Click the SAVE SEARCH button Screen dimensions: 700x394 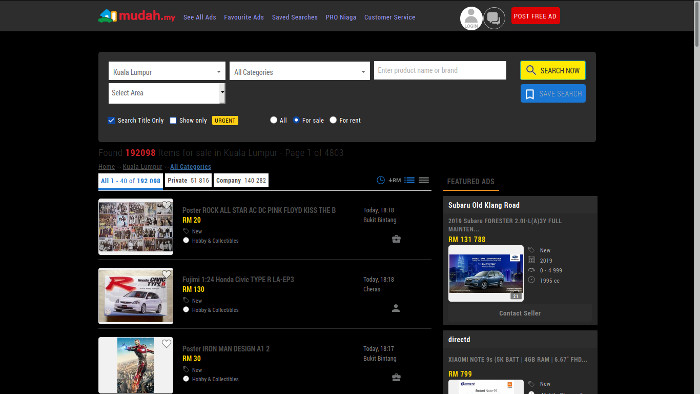point(553,94)
